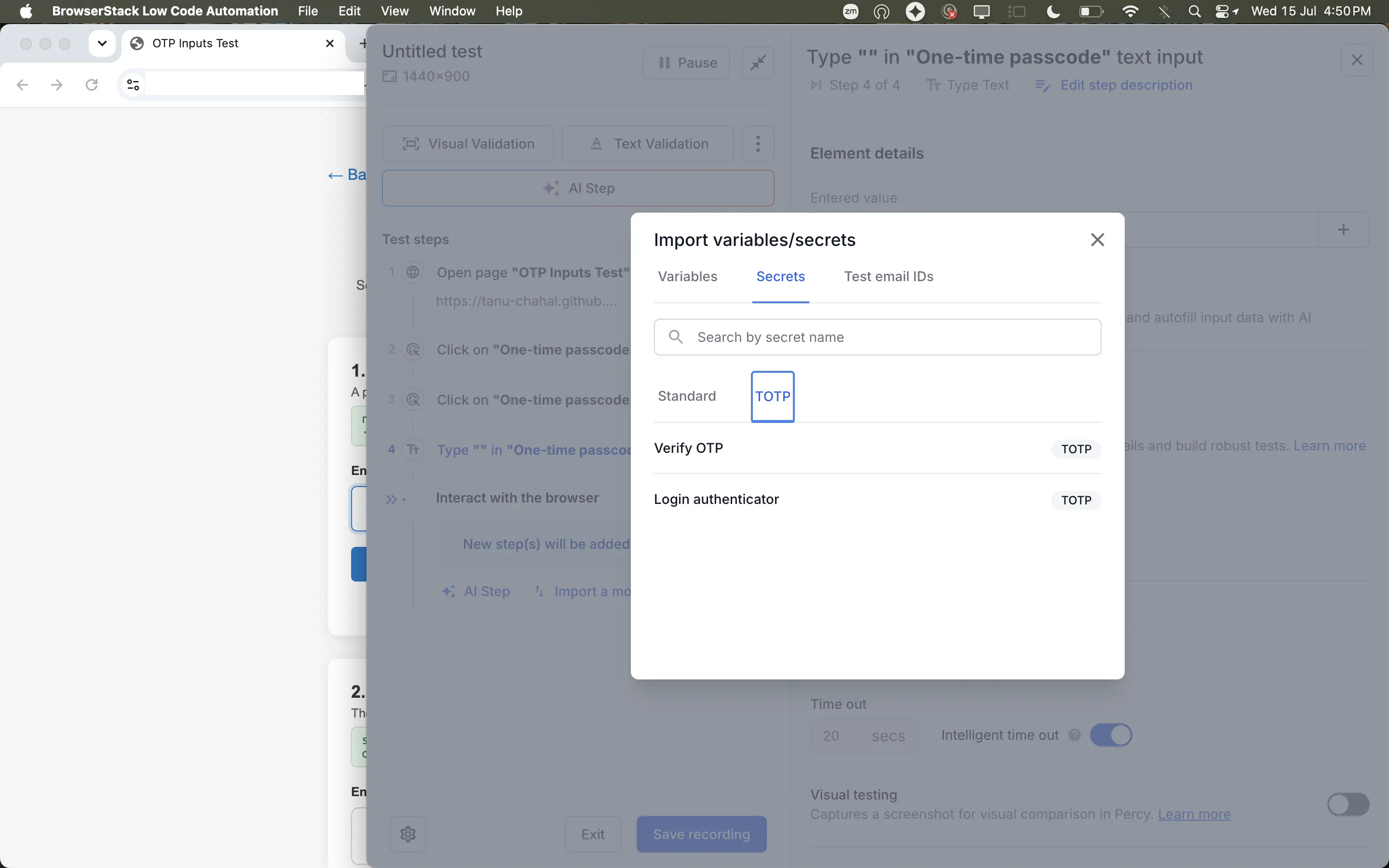The height and width of the screenshot is (868, 1389).
Task: Switch to the Variables tab
Action: (687, 277)
